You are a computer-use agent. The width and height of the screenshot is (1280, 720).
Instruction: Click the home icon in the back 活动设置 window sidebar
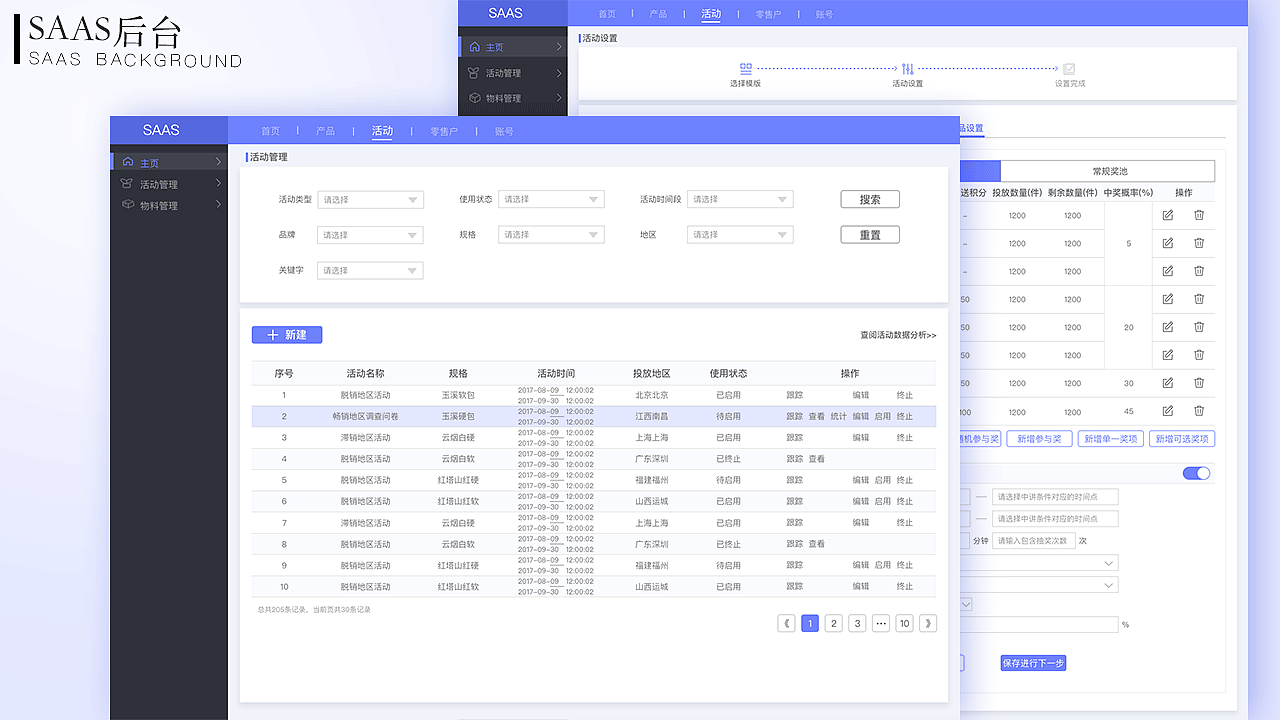point(474,47)
